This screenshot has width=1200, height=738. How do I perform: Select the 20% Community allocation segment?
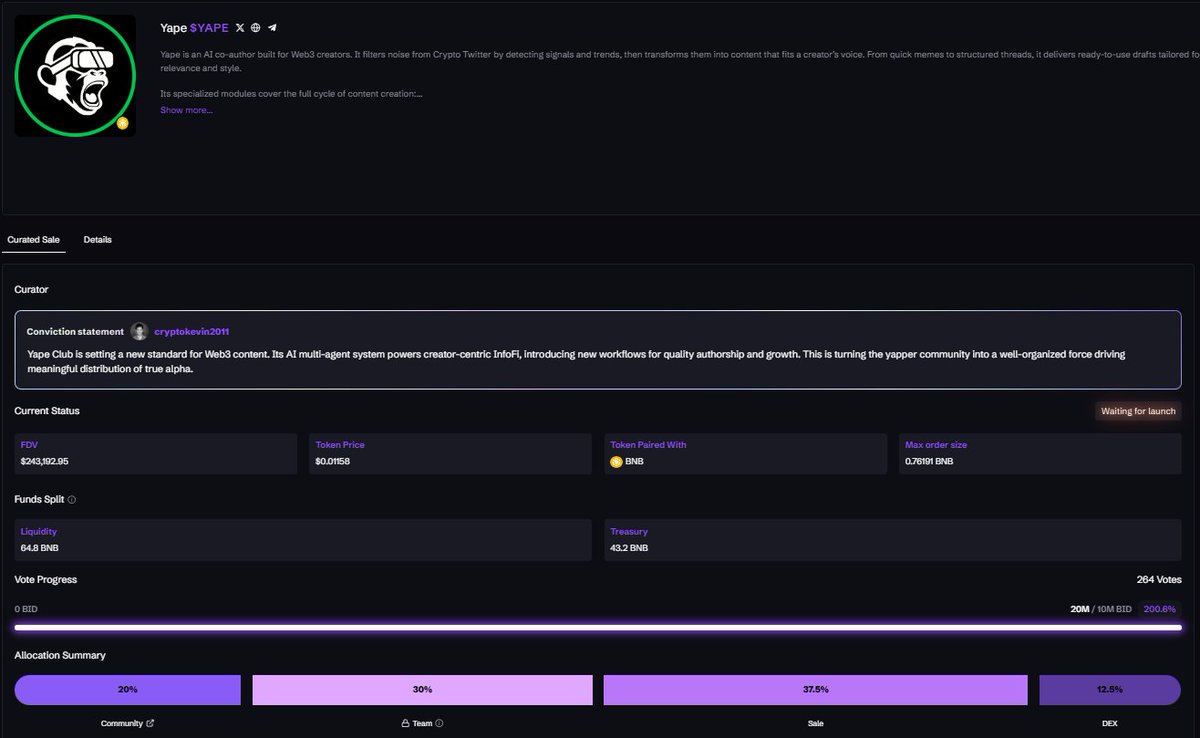click(128, 690)
